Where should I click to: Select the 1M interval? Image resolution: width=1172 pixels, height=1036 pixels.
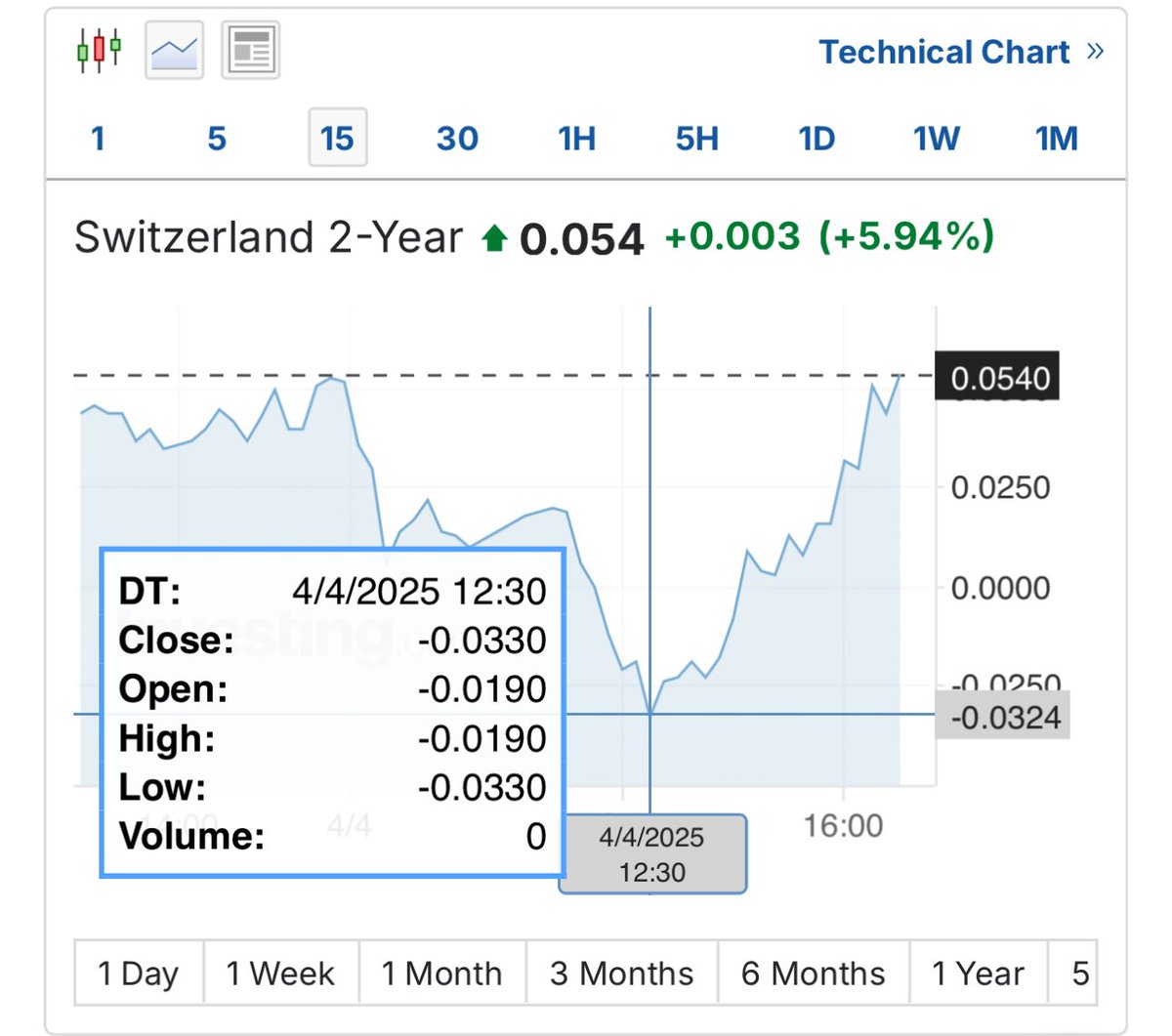pyautogui.click(x=1057, y=138)
